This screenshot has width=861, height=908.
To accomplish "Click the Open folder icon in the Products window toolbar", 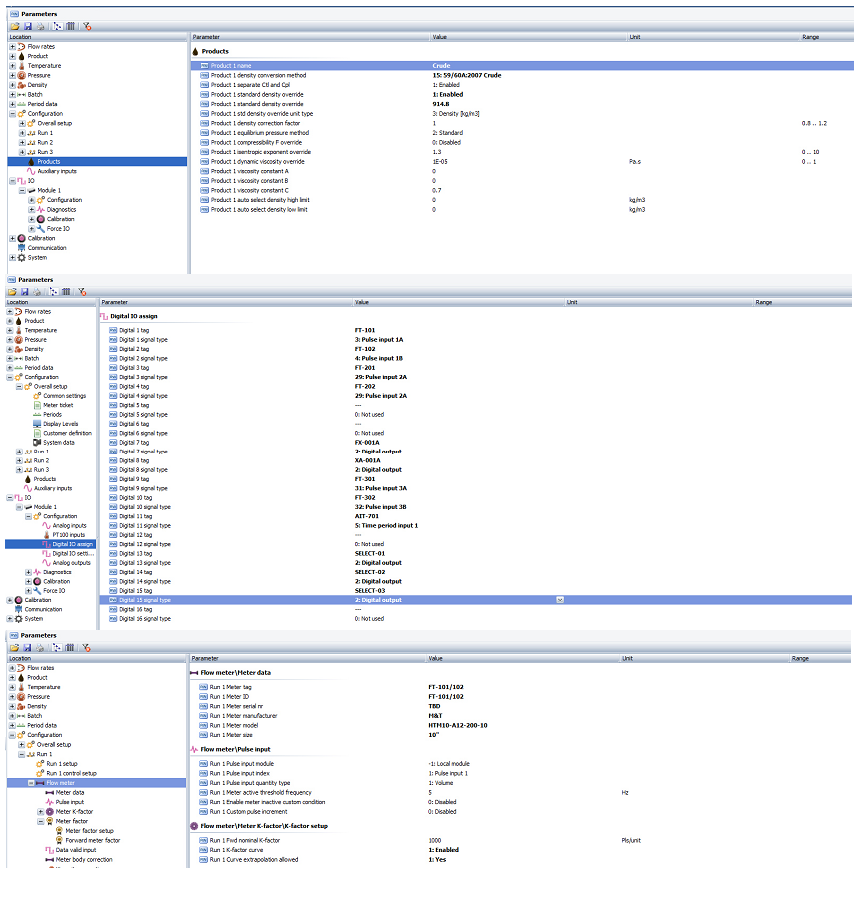I will 15,26.
